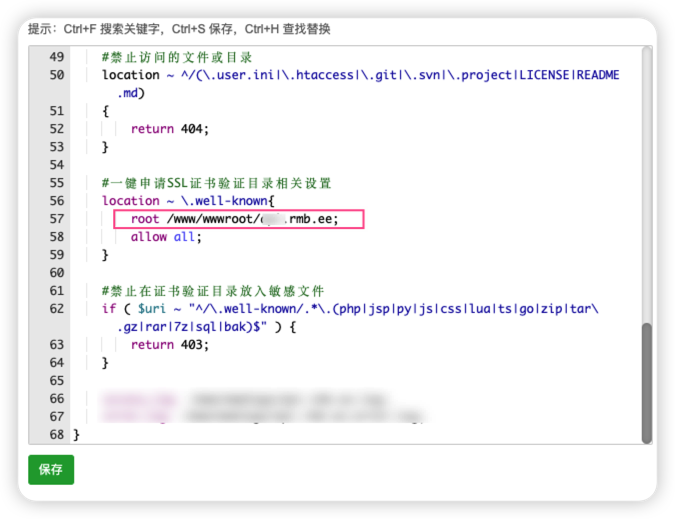Click the code editor vertical scrollbar thumb

(646, 383)
